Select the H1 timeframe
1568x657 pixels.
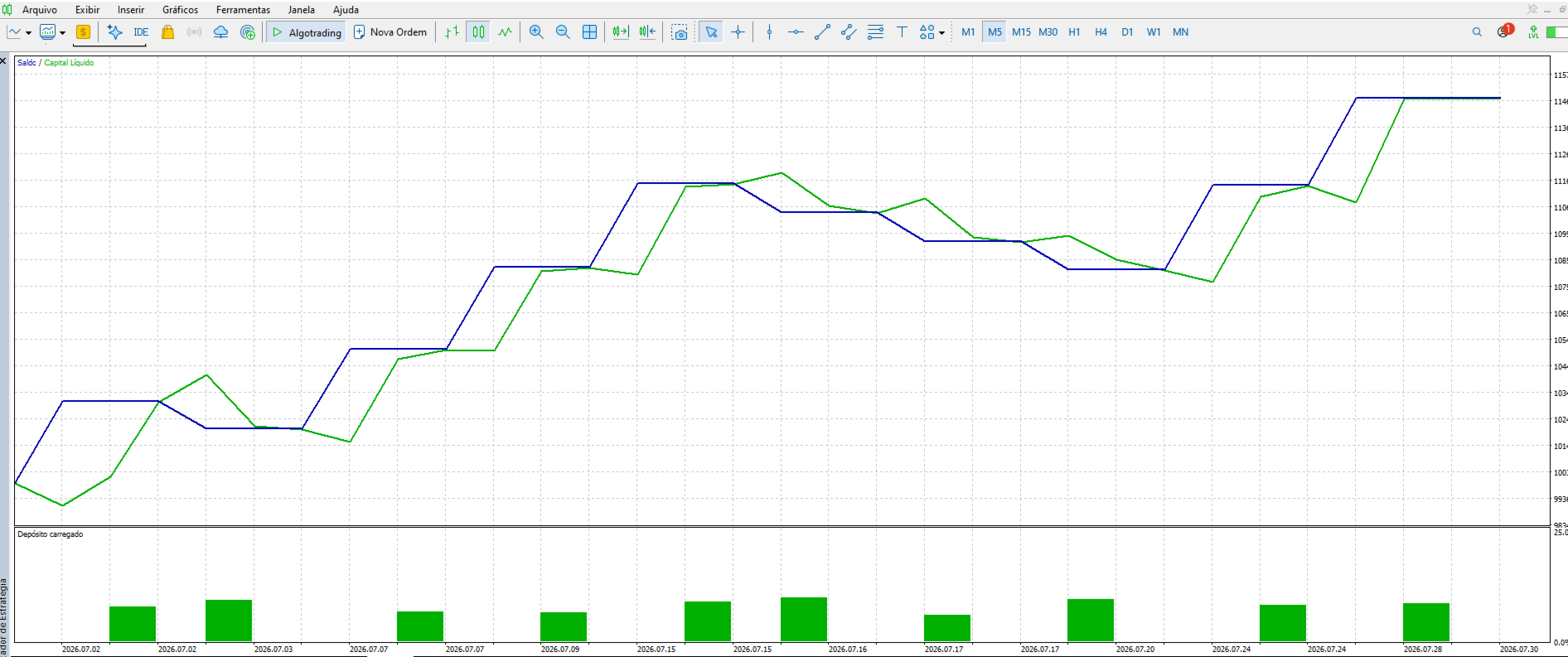pyautogui.click(x=1074, y=32)
